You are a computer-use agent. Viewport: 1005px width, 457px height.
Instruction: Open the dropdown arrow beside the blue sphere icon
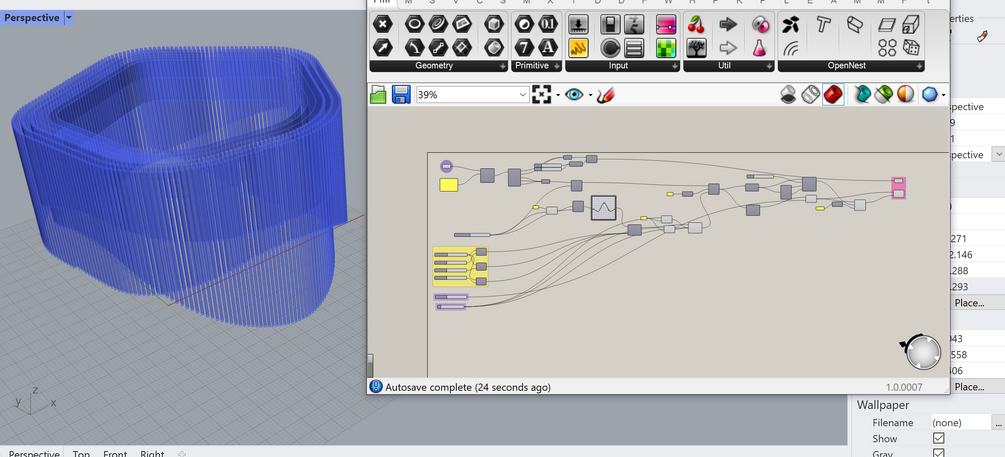(x=943, y=96)
